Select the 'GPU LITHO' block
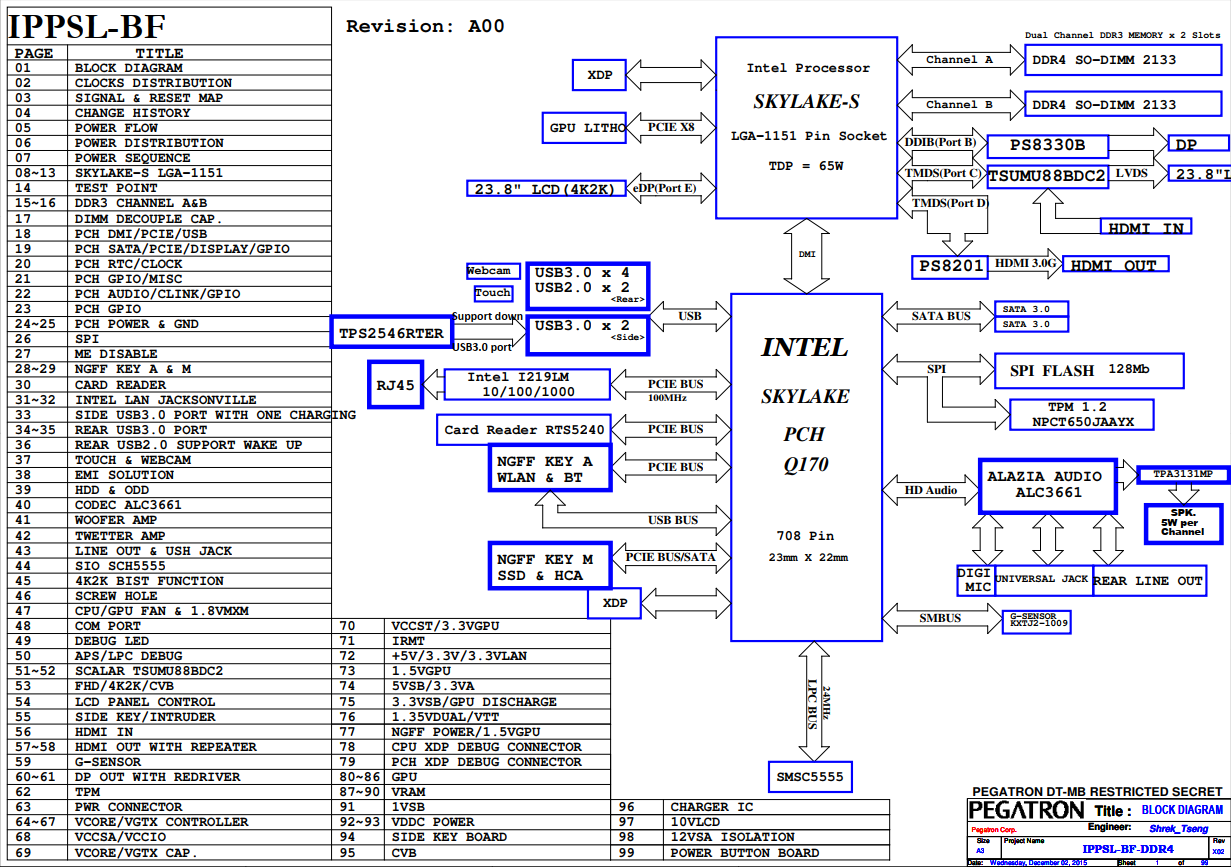1231x867 pixels. (x=583, y=128)
